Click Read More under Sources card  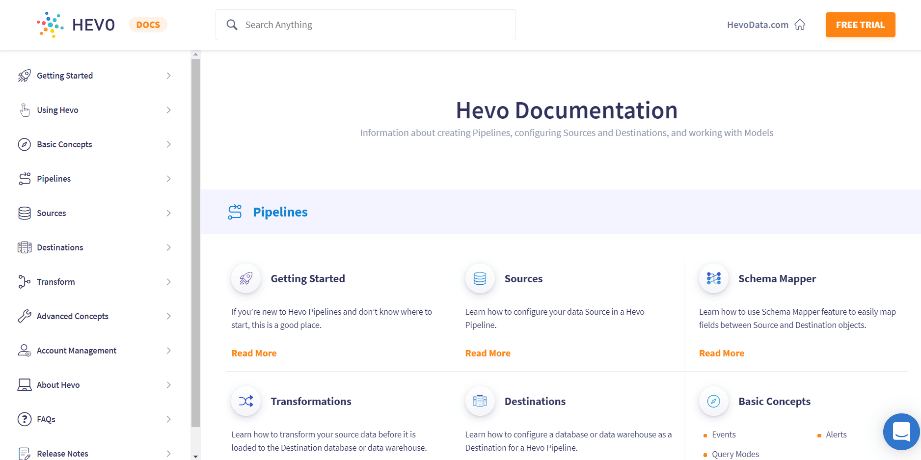(488, 353)
